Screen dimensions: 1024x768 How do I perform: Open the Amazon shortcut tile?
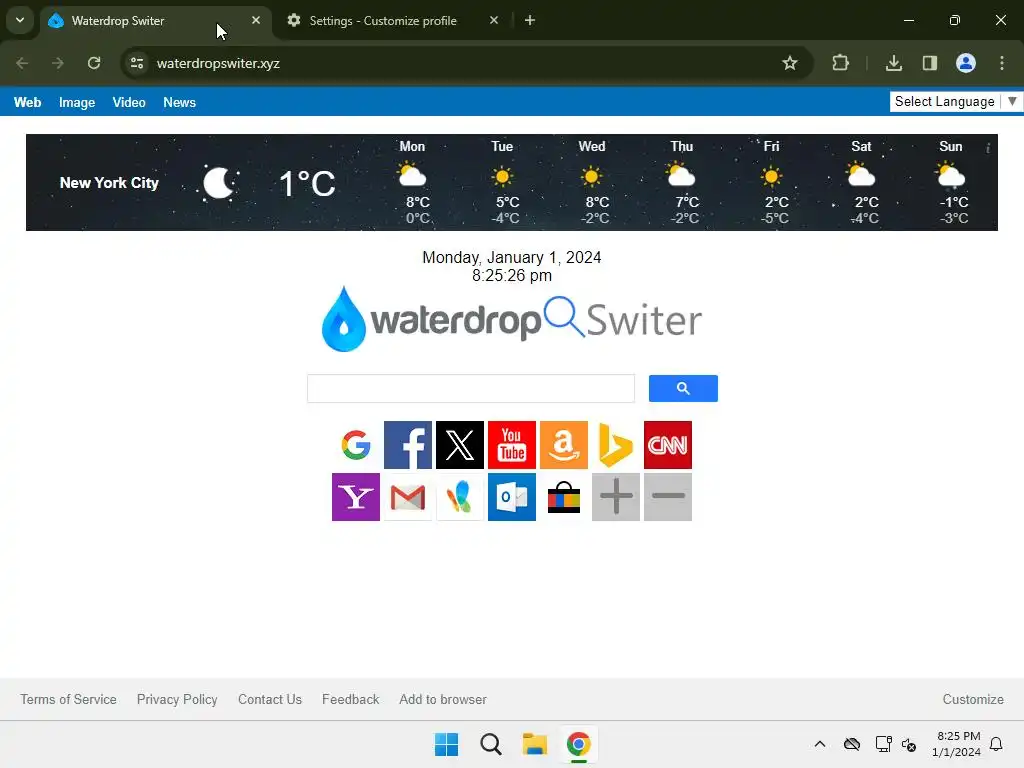coord(564,445)
